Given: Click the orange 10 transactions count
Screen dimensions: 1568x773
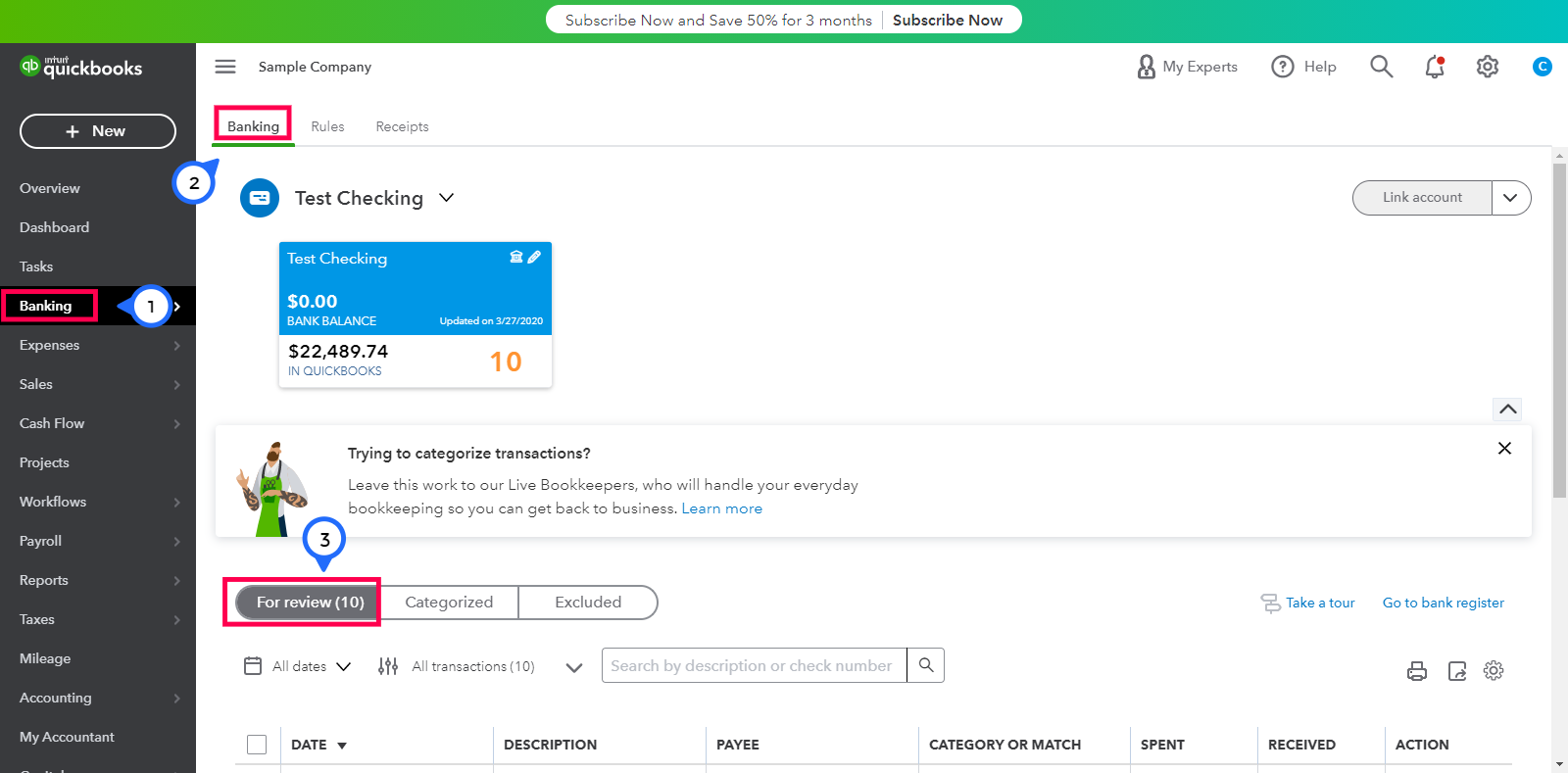Looking at the screenshot, I should [506, 362].
